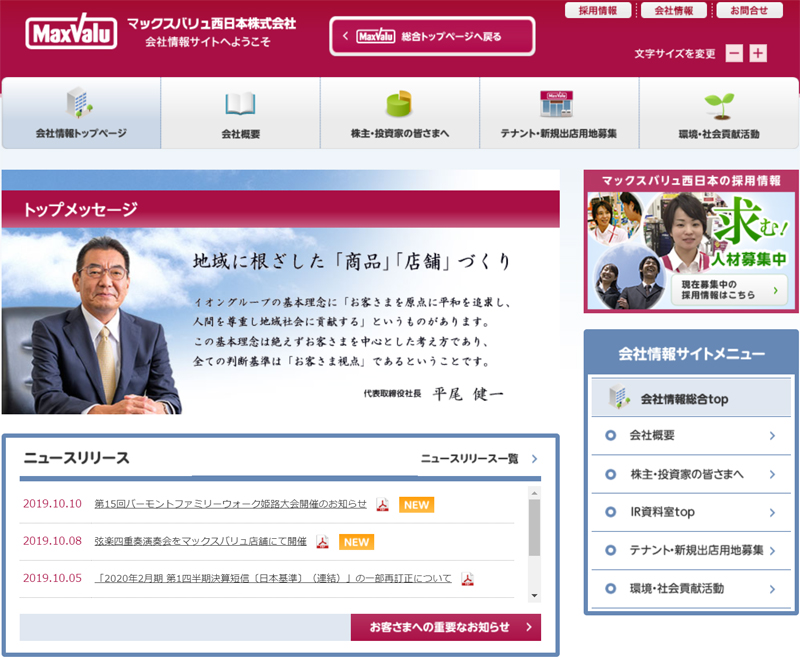800x659 pixels.
Task: Click the chevron on IR資料室top sidebar row
Action: tap(772, 513)
